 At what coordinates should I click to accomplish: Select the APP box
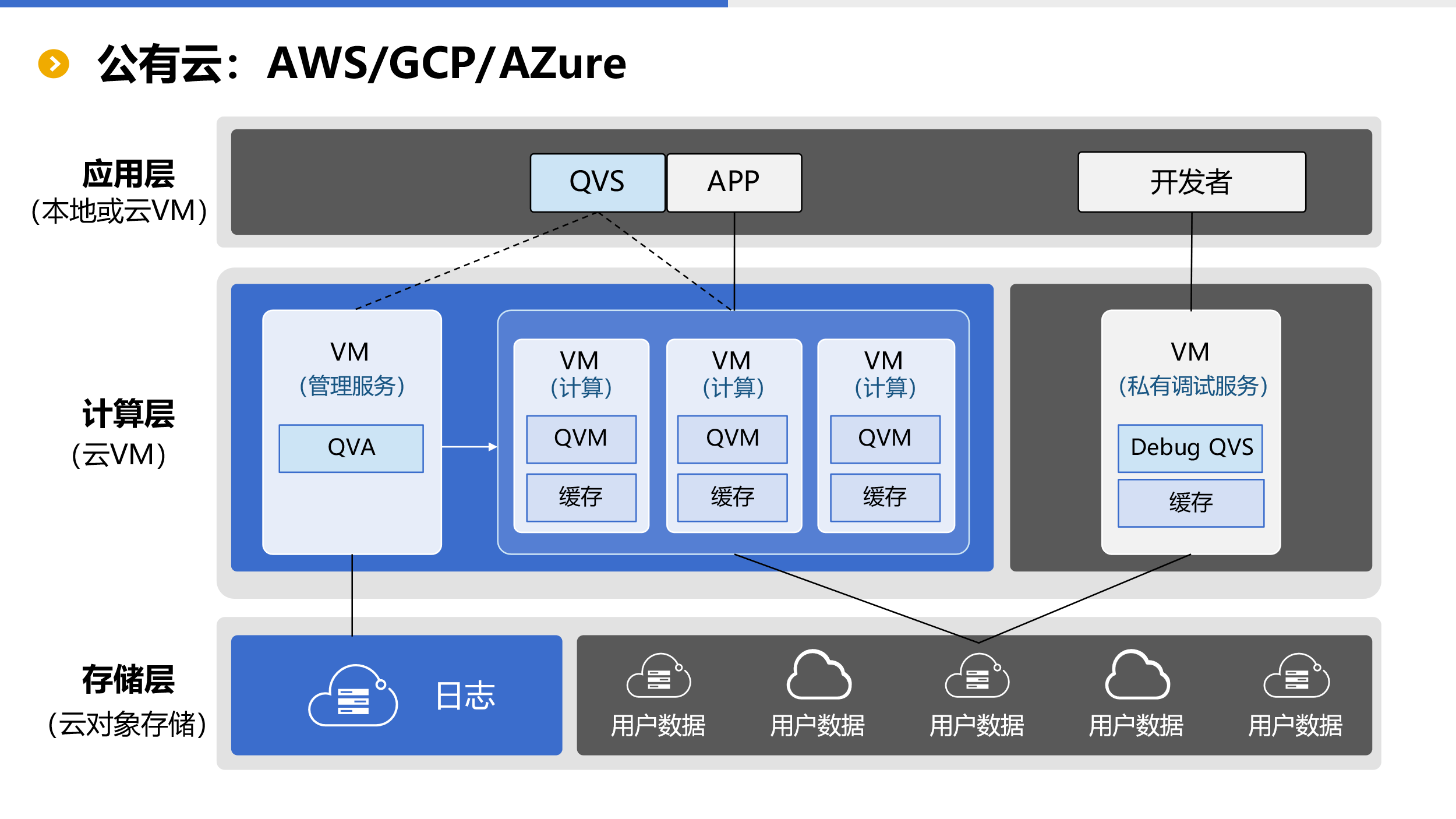click(734, 182)
